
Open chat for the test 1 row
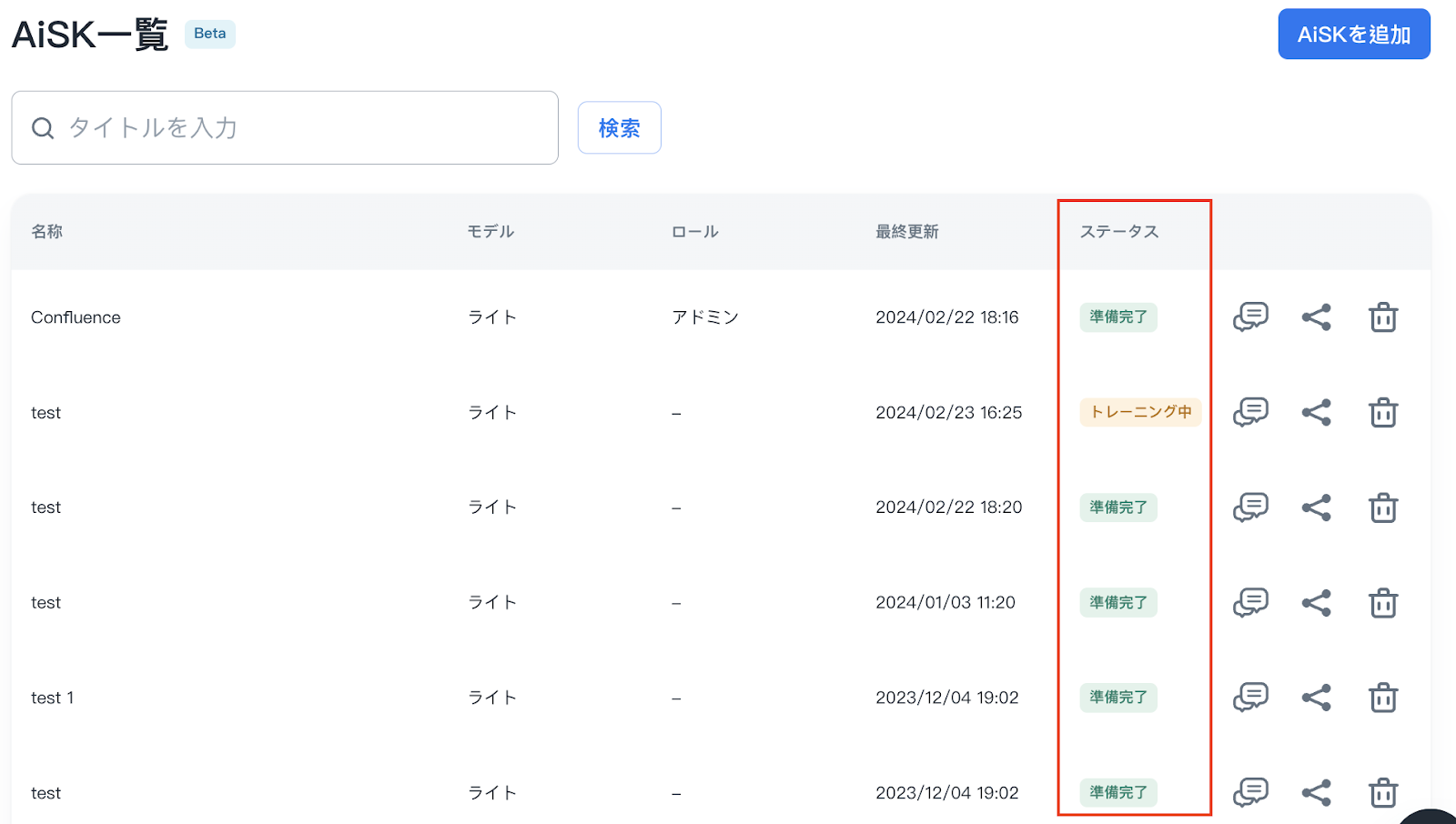(1250, 698)
